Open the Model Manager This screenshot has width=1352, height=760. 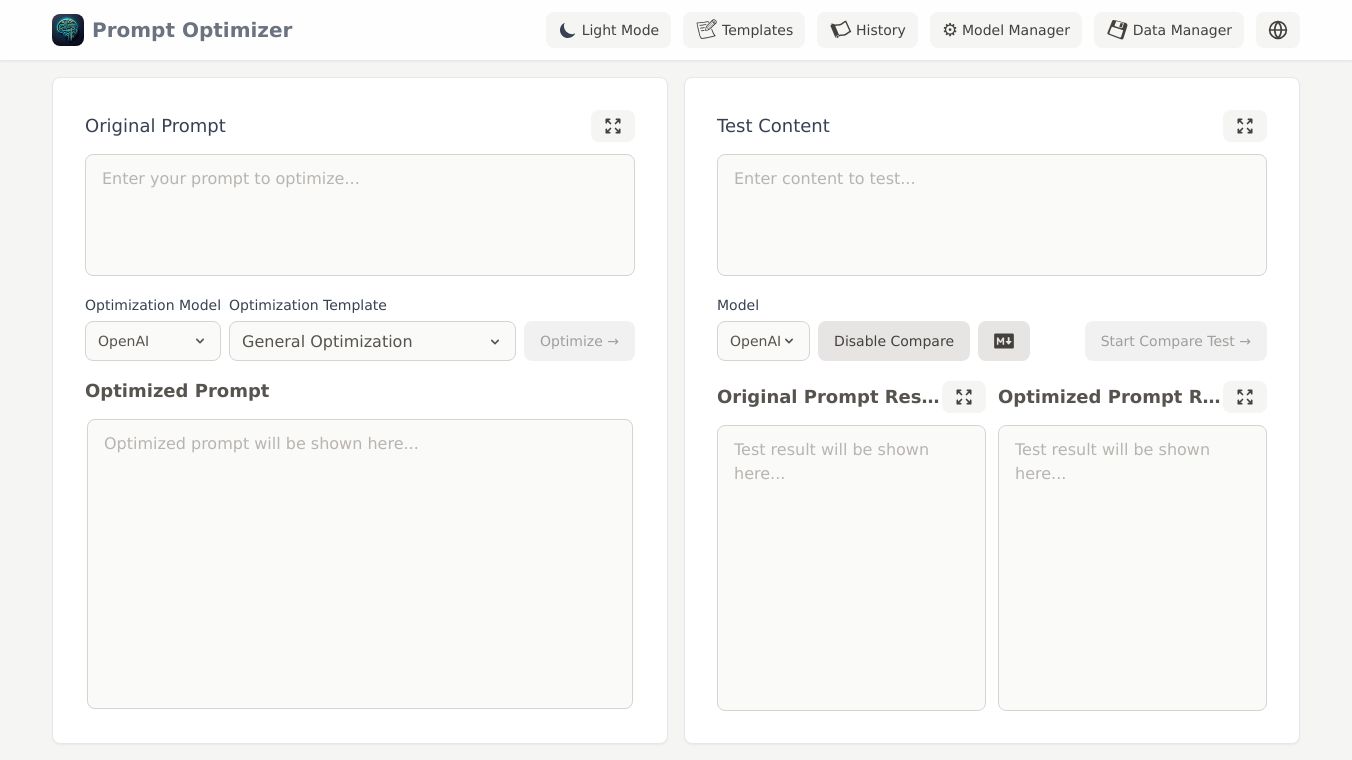point(1005,30)
